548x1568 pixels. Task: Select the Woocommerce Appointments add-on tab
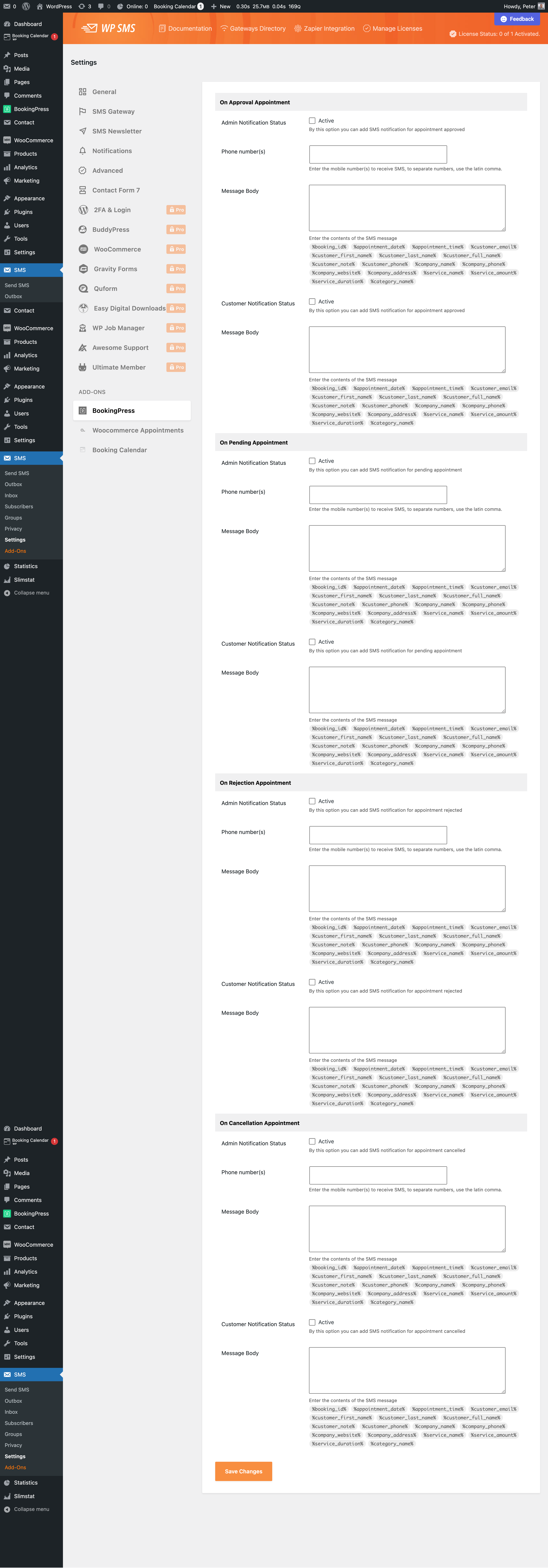click(x=132, y=430)
